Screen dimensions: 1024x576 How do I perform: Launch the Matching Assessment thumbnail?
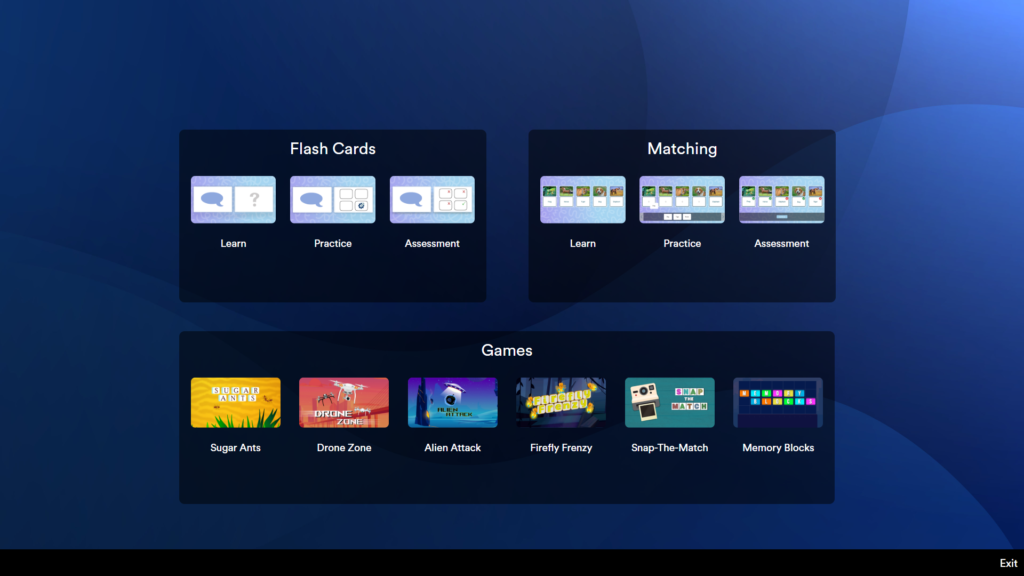click(x=782, y=199)
